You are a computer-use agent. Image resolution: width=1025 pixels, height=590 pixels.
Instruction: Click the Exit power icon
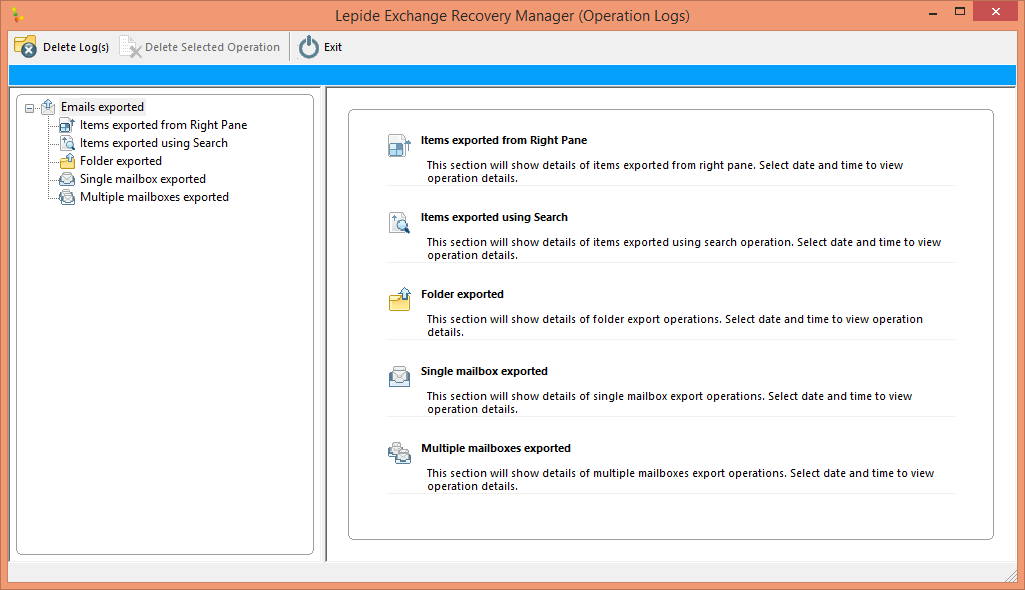309,47
